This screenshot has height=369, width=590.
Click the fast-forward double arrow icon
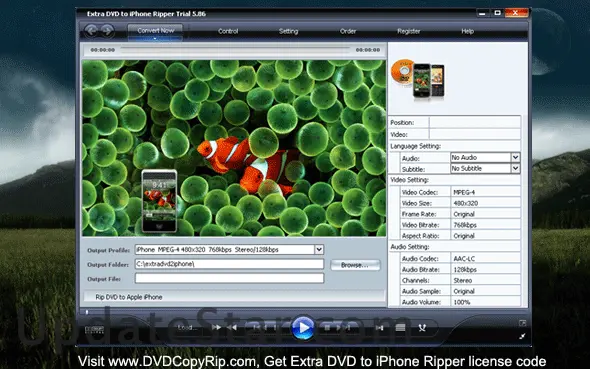click(216, 328)
